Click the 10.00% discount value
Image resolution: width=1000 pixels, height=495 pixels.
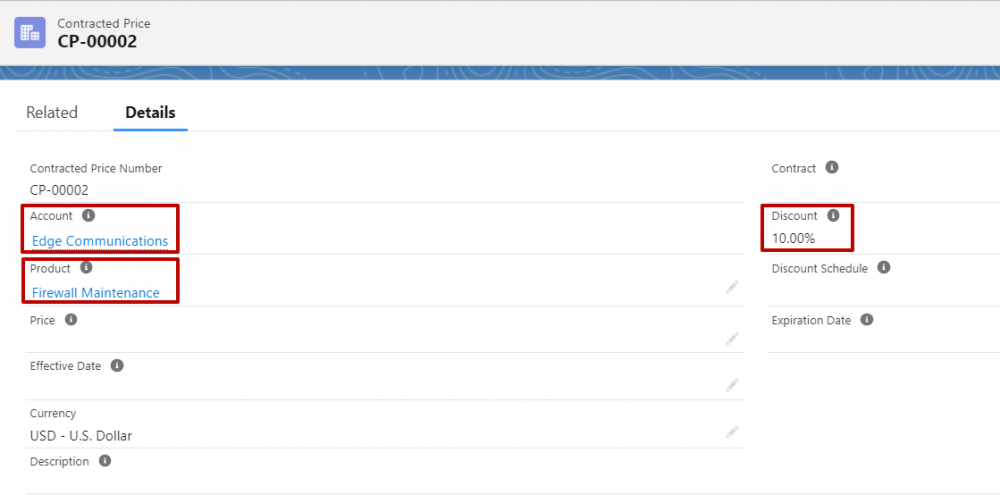pyautogui.click(x=793, y=239)
